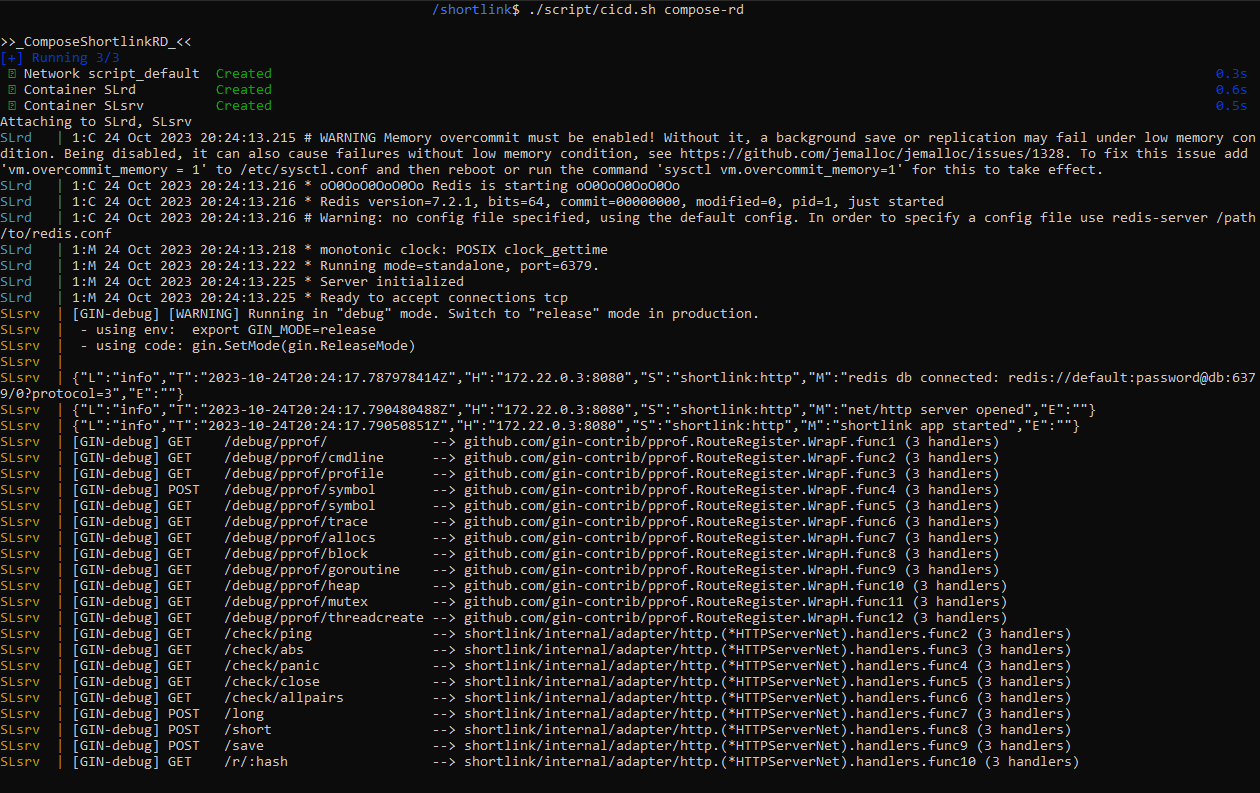Click the "monotonic clock: POSIX clock_gettime" line
This screenshot has width=1260, height=793.
tap(304, 250)
